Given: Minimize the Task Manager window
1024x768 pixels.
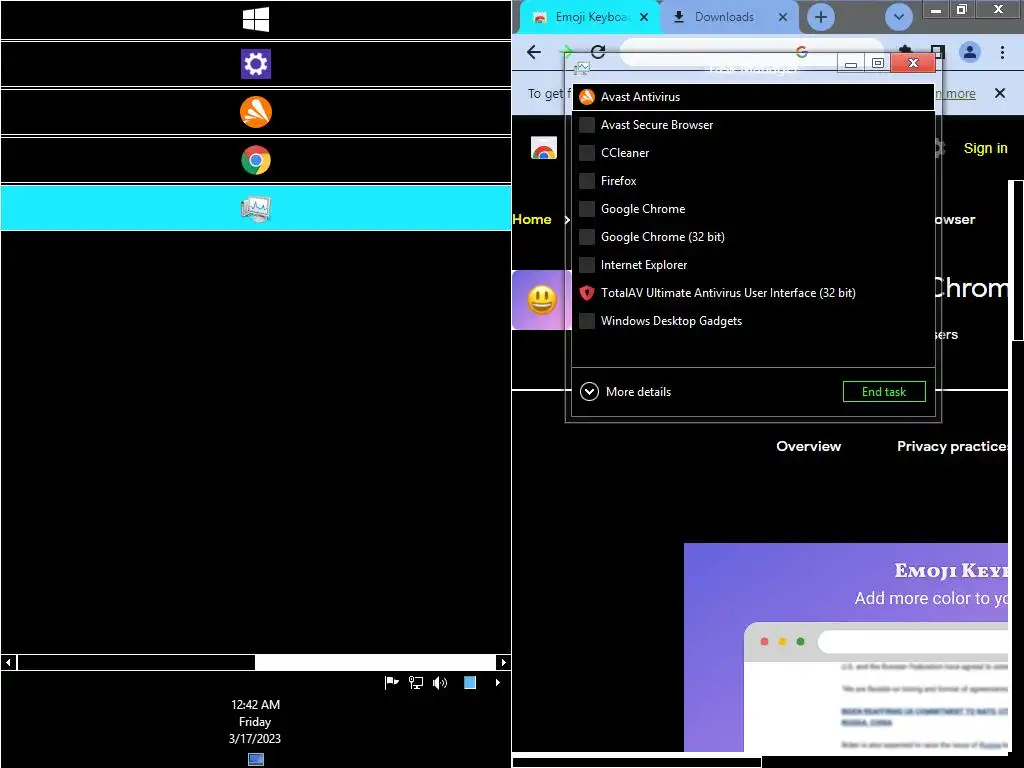Looking at the screenshot, I should [x=850, y=63].
